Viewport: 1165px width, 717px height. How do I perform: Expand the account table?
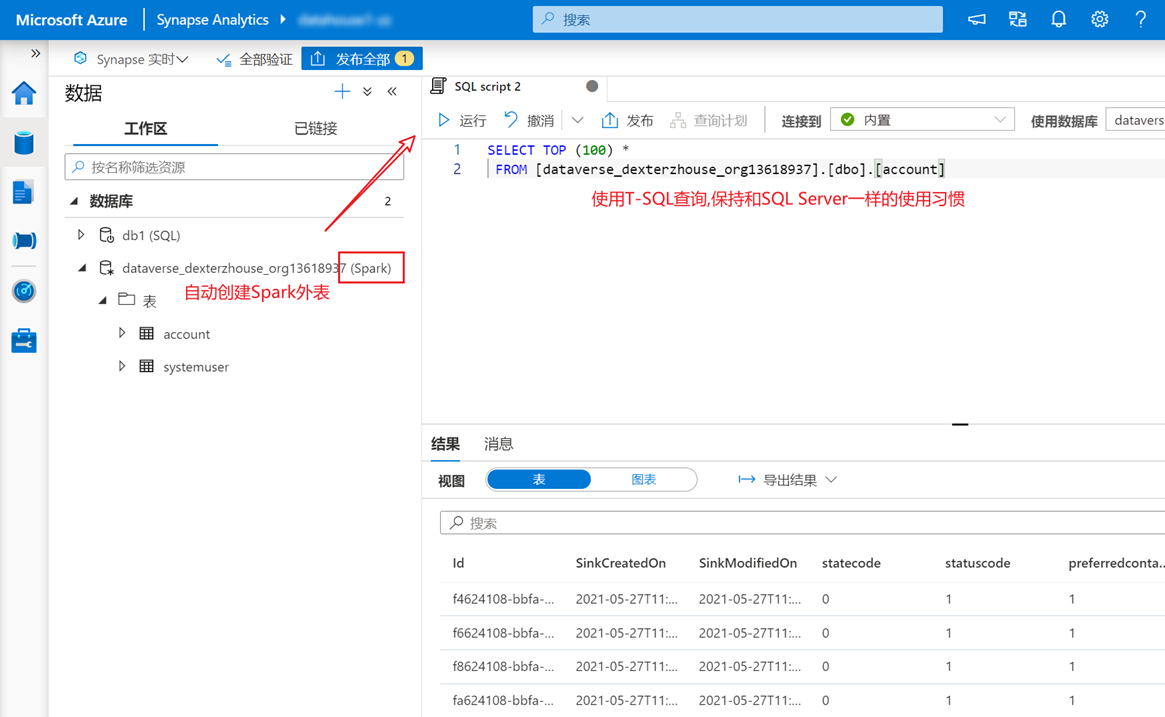click(x=122, y=333)
